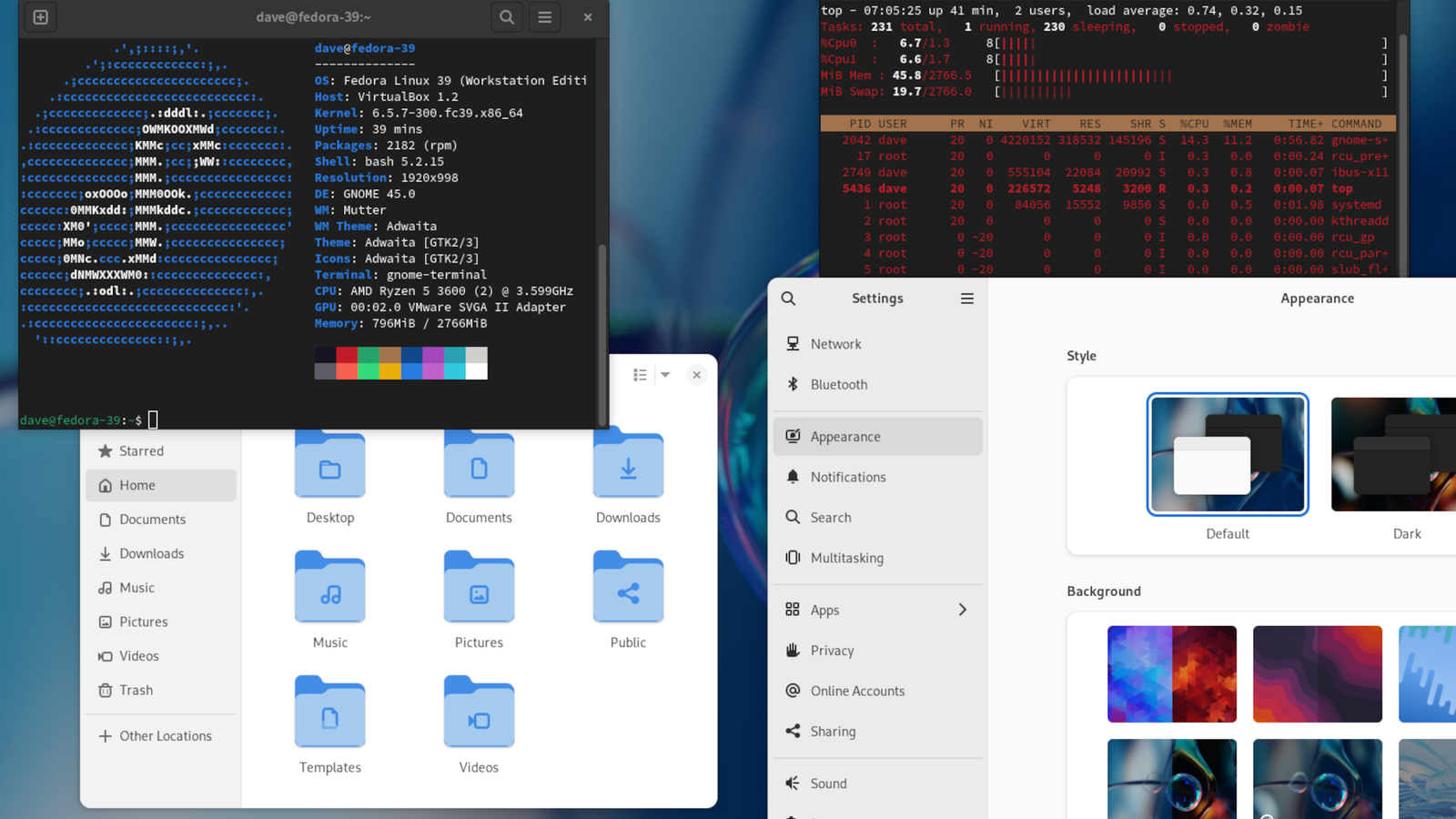The height and width of the screenshot is (819, 1456).
Task: Open the Privacy settings entry
Action: [832, 651]
